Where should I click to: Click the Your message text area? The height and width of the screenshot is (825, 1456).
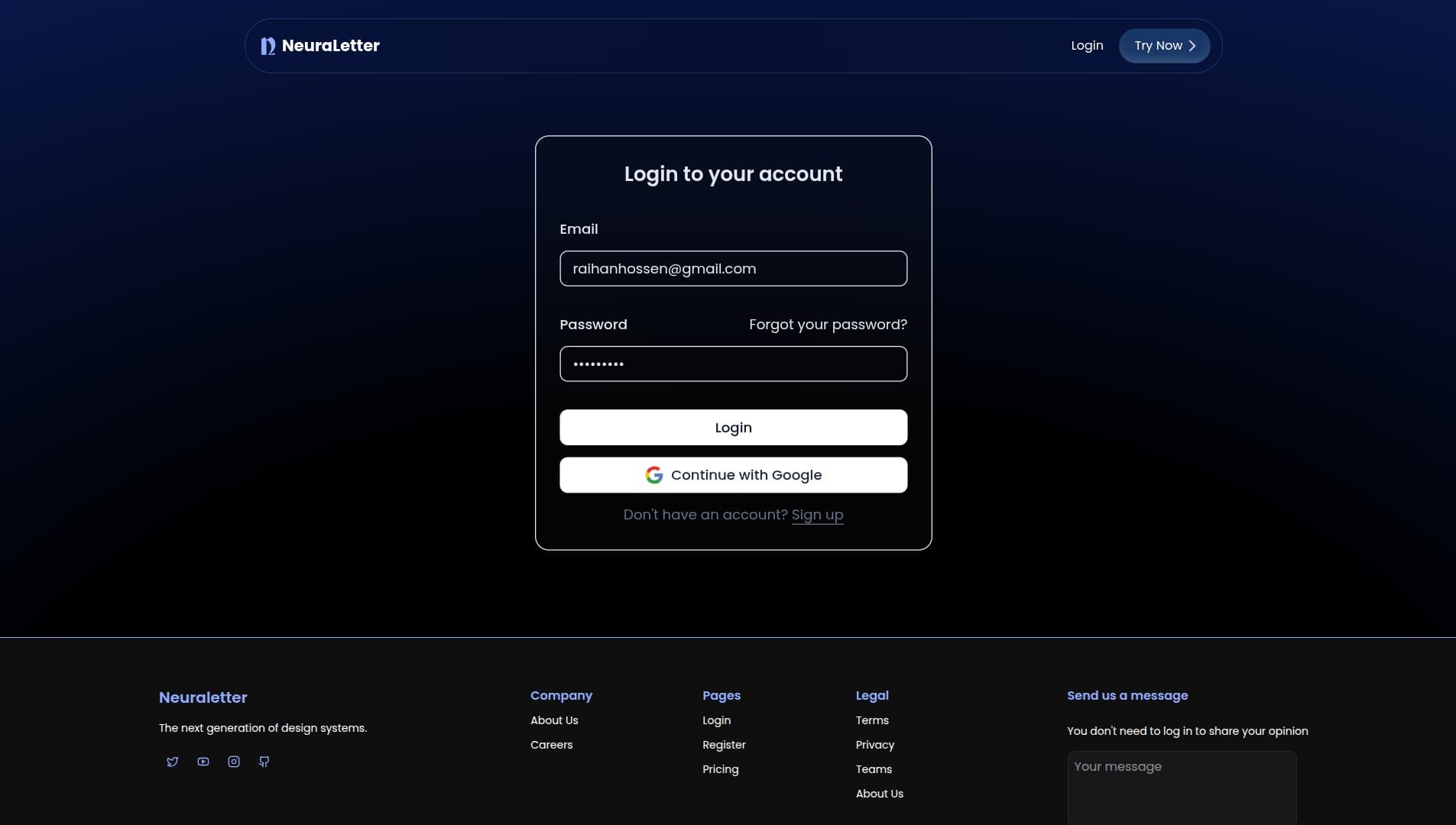pyautogui.click(x=1181, y=787)
